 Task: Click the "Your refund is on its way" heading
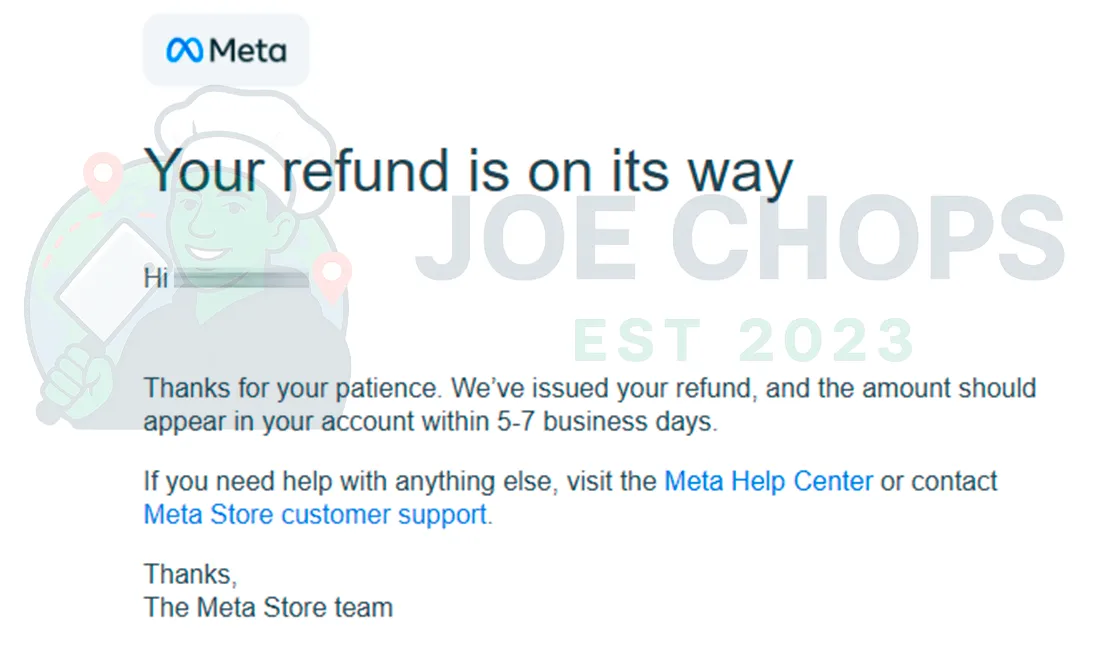(468, 170)
